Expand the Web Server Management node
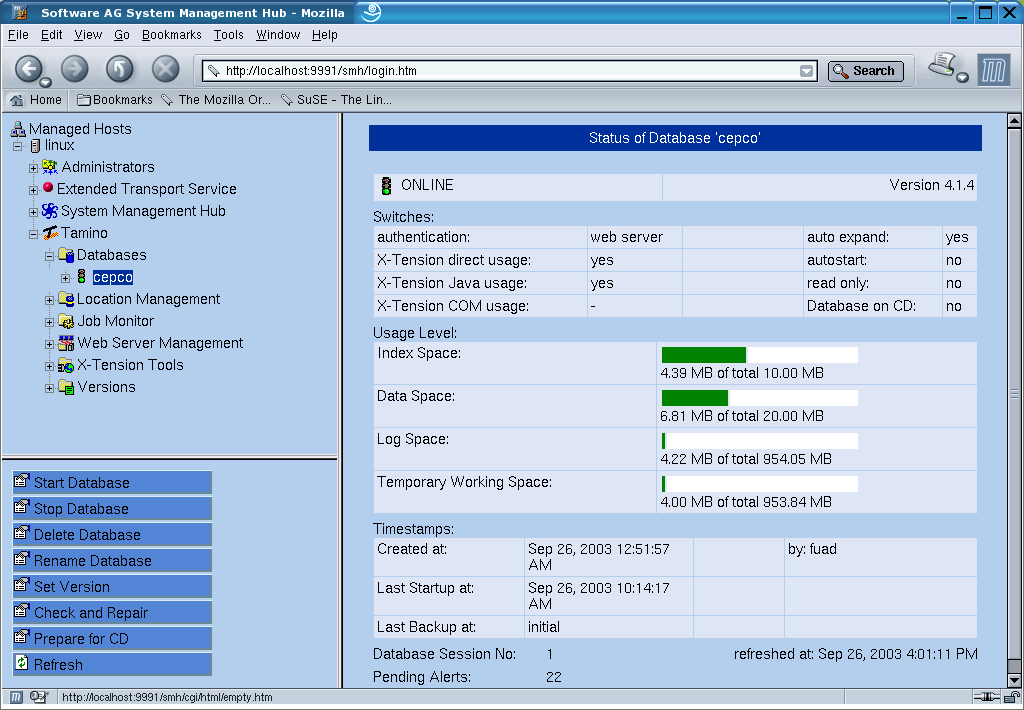Screen dimensions: 1024x710 pyautogui.click(x=49, y=344)
